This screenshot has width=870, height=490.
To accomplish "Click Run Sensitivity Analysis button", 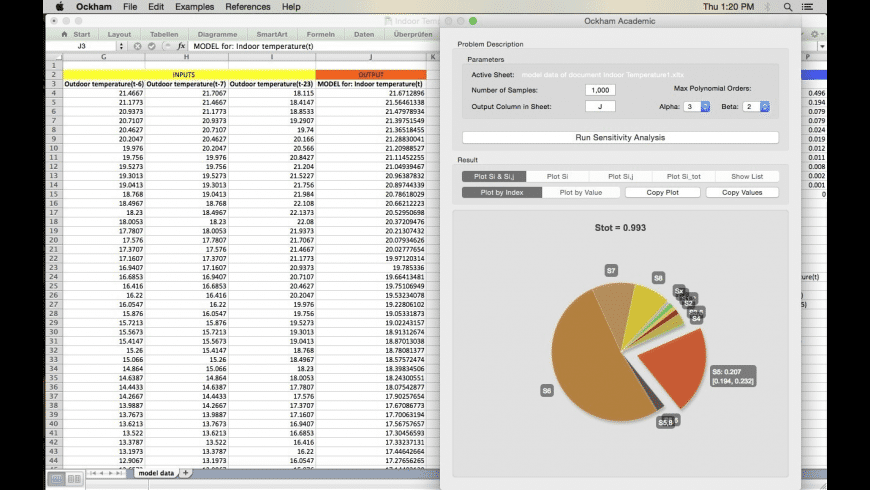I will (x=619, y=137).
